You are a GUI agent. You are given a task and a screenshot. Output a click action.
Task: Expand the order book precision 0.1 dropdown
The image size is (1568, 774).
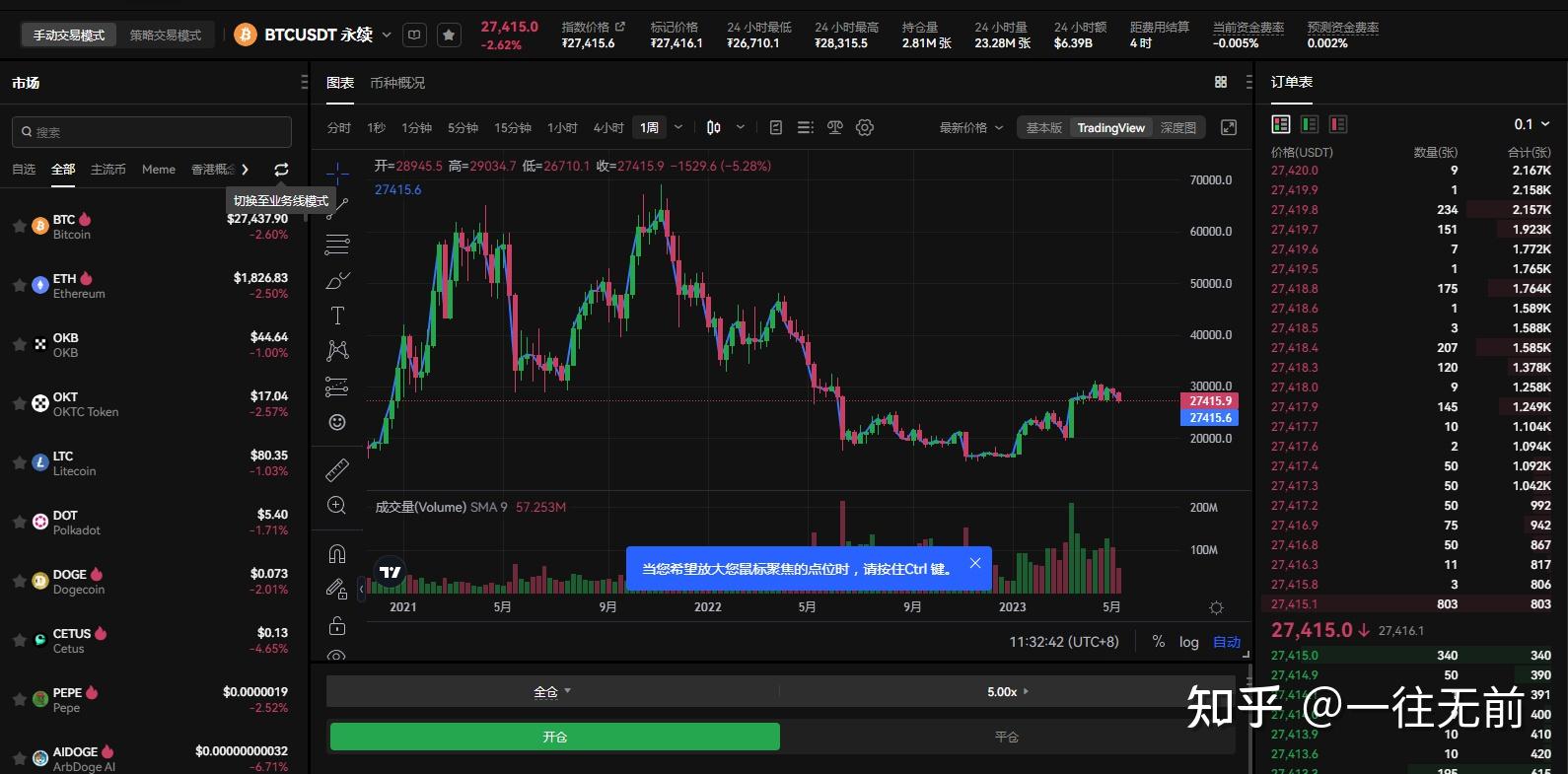click(1532, 124)
